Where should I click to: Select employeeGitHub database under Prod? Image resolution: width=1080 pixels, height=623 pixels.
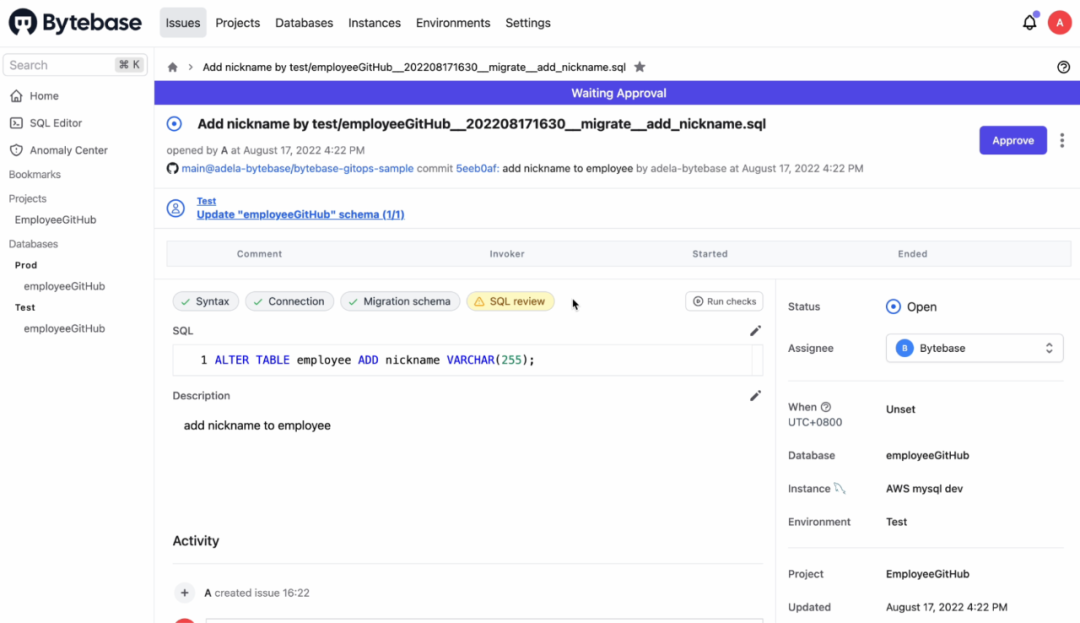pyautogui.click(x=64, y=286)
